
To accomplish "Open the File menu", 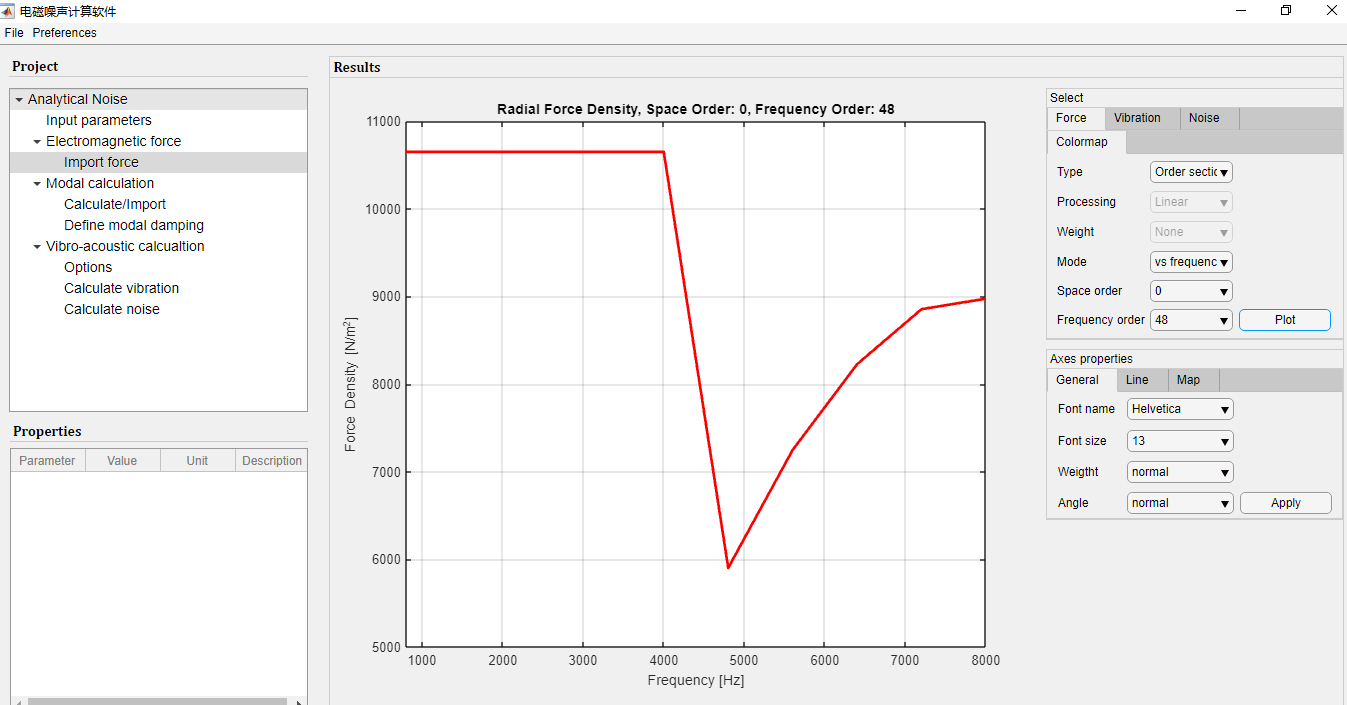I will [x=14, y=33].
